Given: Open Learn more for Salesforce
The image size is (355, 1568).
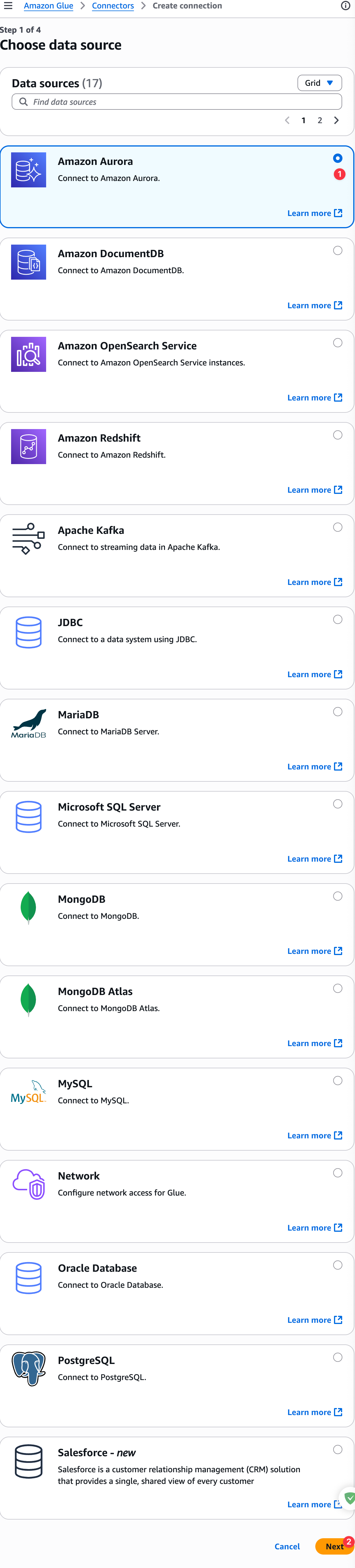Looking at the screenshot, I should pyautogui.click(x=315, y=1504).
